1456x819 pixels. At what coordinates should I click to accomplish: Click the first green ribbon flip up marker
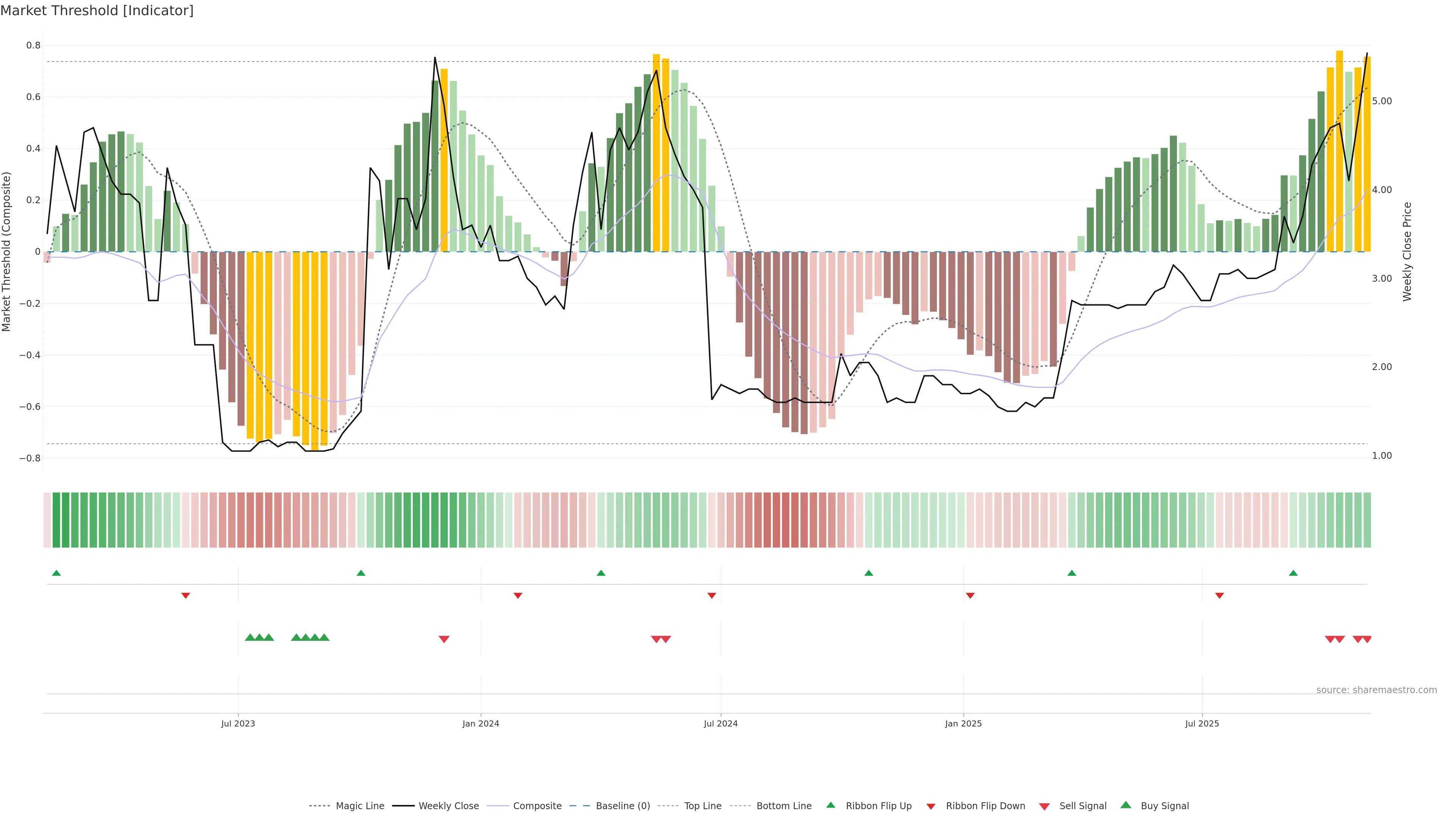point(56,573)
